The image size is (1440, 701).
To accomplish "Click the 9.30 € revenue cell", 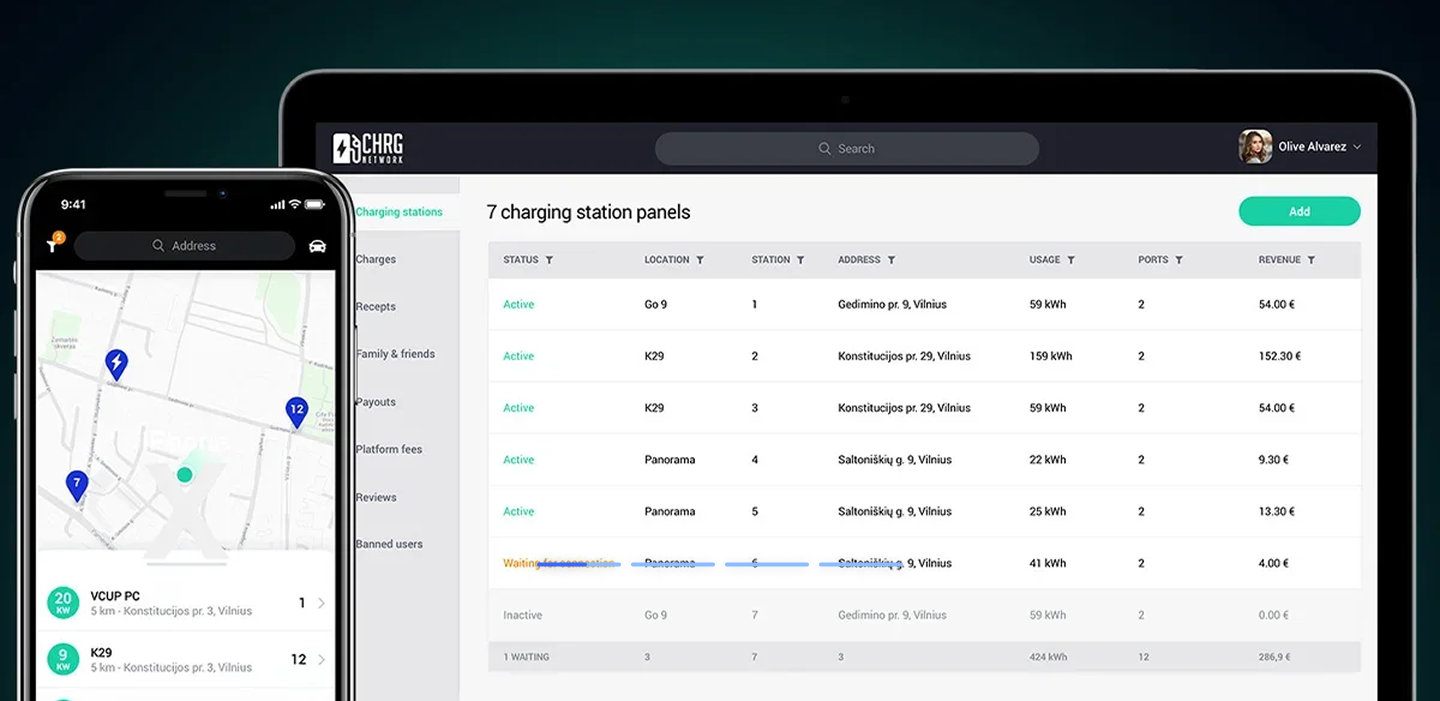I will point(1273,460).
